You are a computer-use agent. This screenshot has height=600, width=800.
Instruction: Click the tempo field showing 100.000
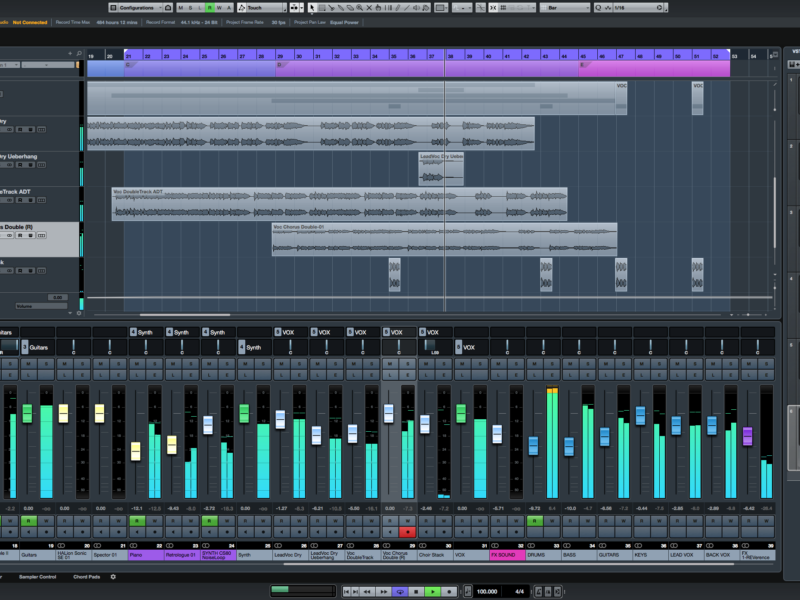pos(487,592)
